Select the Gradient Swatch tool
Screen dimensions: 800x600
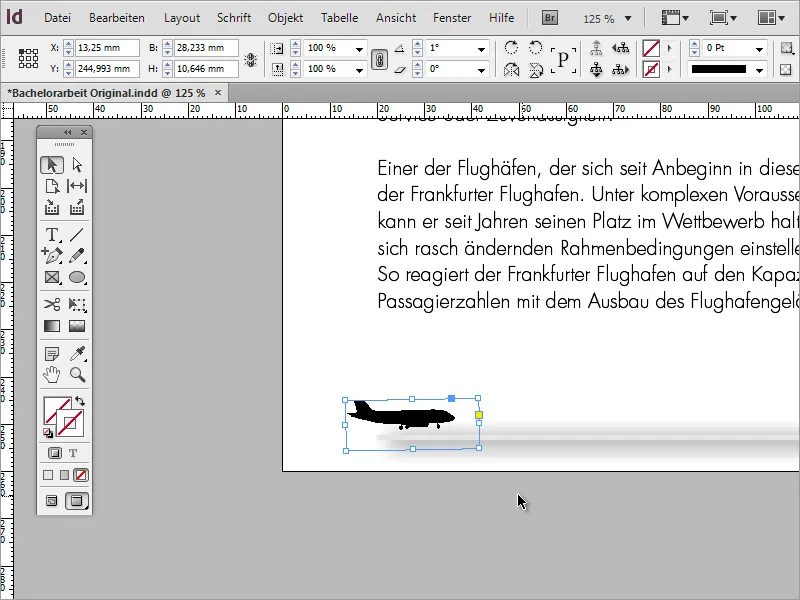pyautogui.click(x=52, y=326)
